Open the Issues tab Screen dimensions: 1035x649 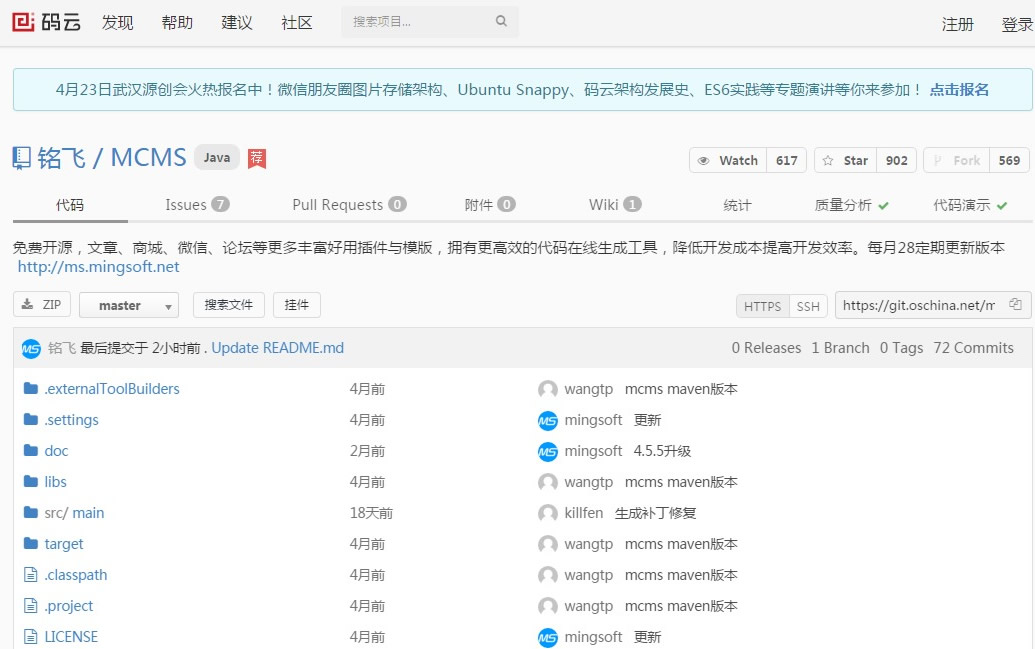pyautogui.click(x=196, y=204)
